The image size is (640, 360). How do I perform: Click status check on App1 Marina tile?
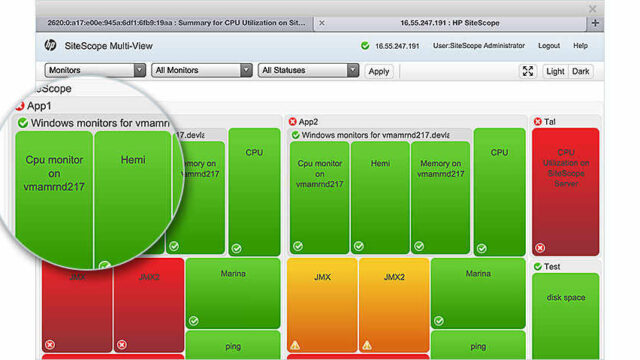(194, 321)
